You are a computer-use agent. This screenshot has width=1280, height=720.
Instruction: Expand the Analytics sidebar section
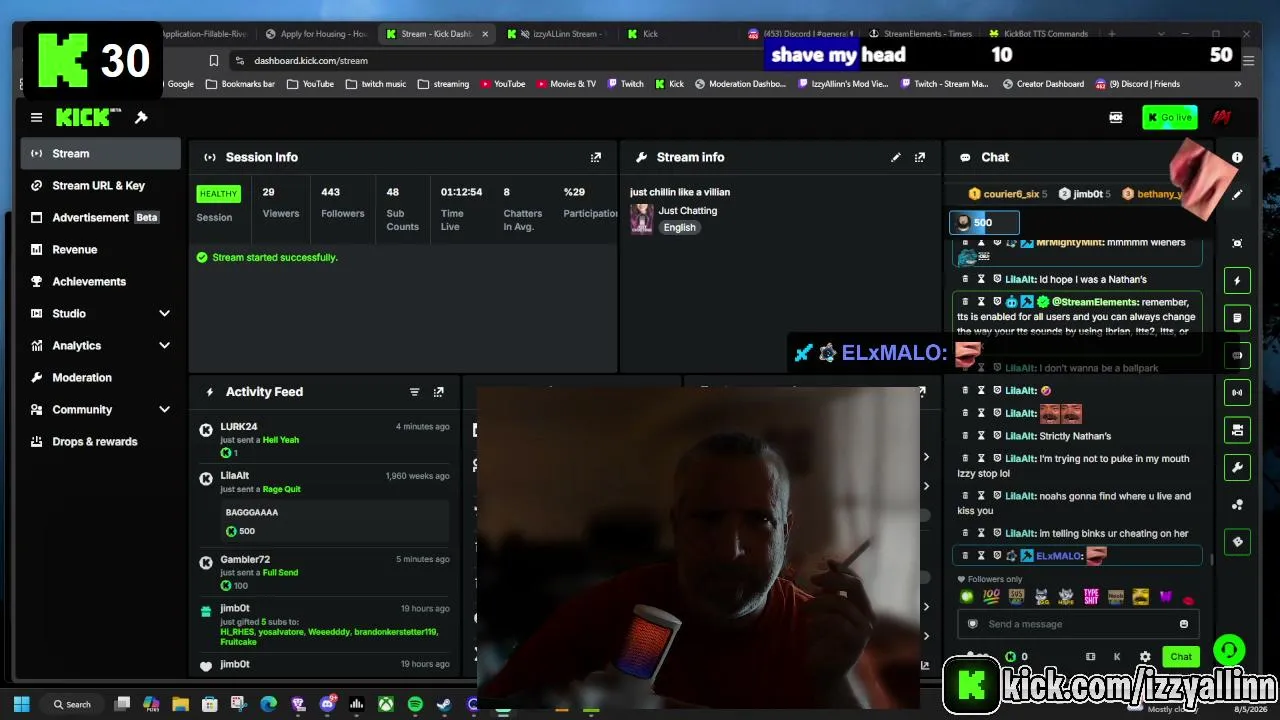coord(164,345)
